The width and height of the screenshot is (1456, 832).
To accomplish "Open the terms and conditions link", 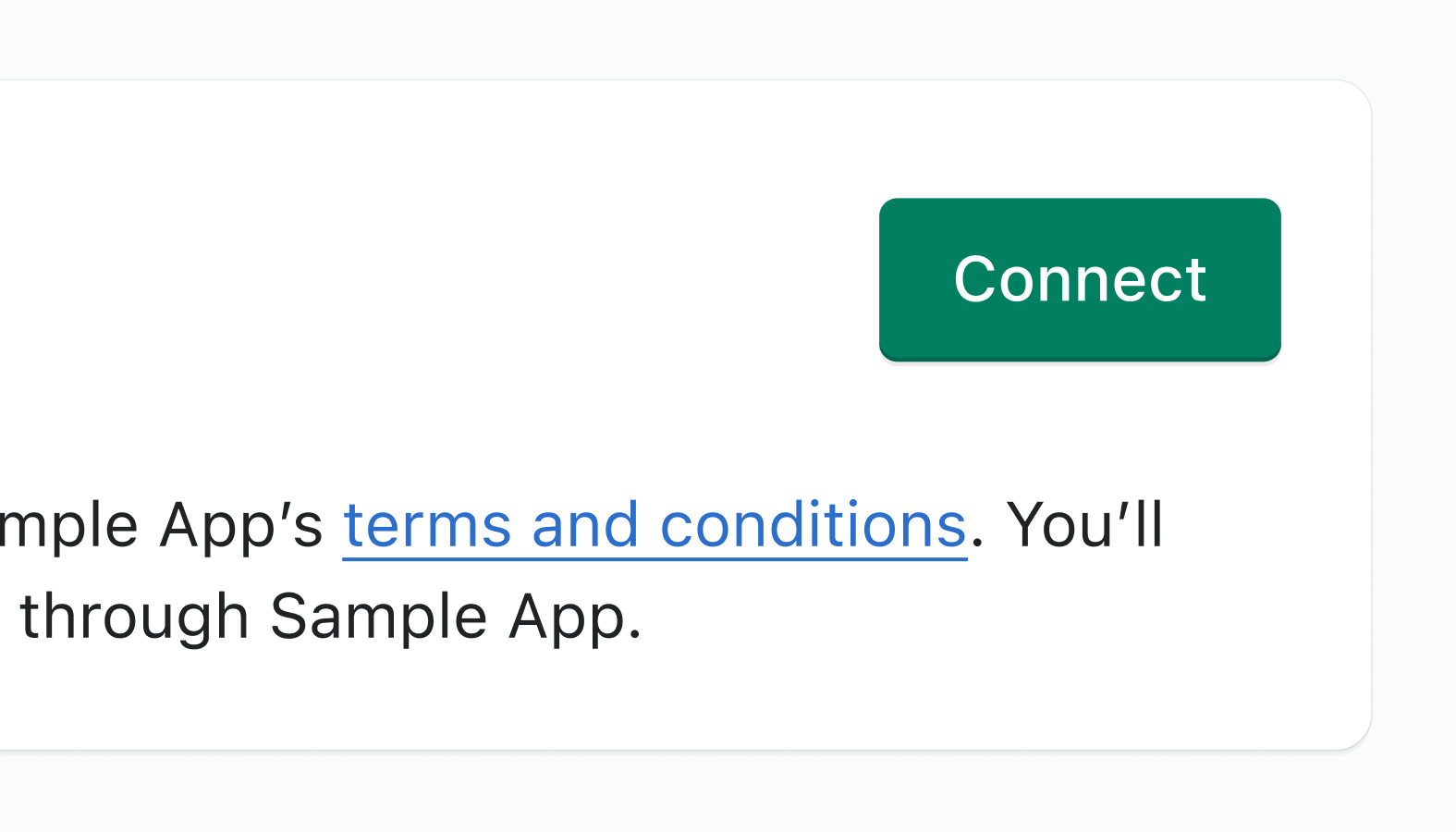I will 655,525.
